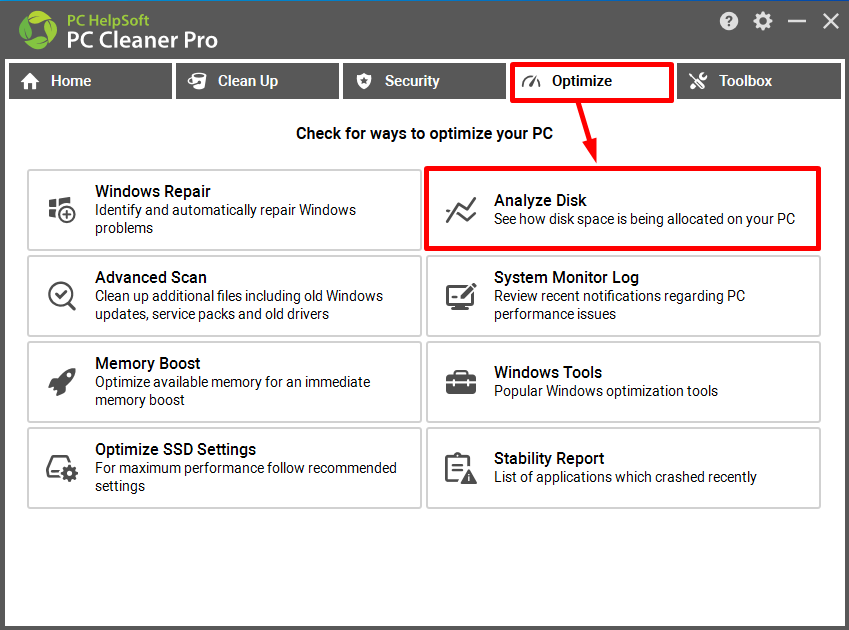849x630 pixels.
Task: View the Stability Report
Action: click(x=623, y=468)
